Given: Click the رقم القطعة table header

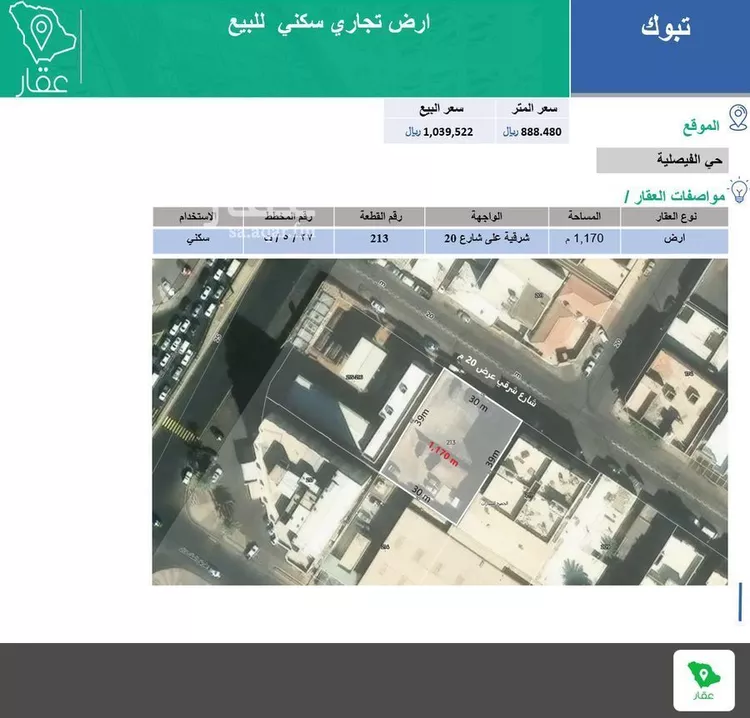Looking at the screenshot, I should click(x=380, y=216).
